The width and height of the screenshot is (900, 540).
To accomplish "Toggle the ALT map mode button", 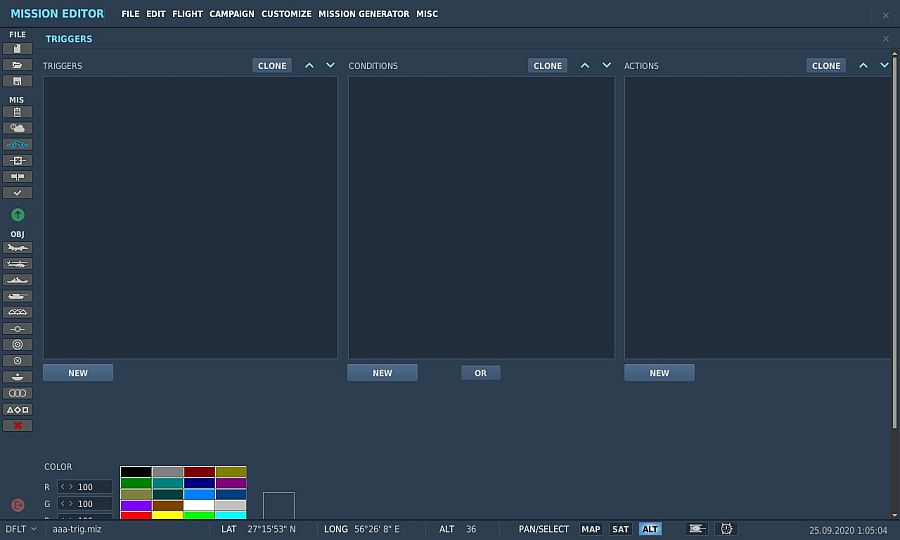I will coord(650,529).
